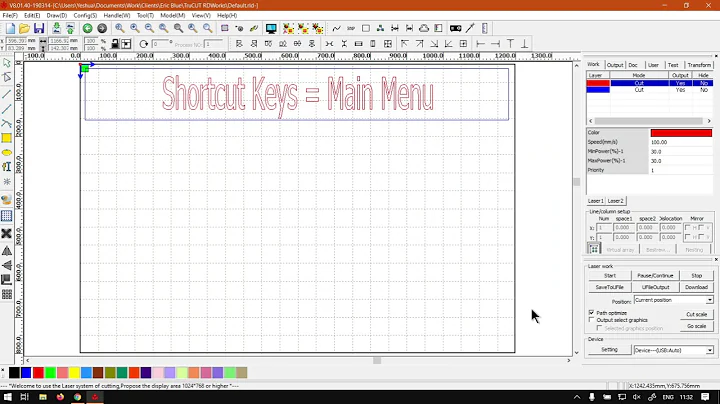Open the Device USB:Auto dropdown

pos(674,350)
